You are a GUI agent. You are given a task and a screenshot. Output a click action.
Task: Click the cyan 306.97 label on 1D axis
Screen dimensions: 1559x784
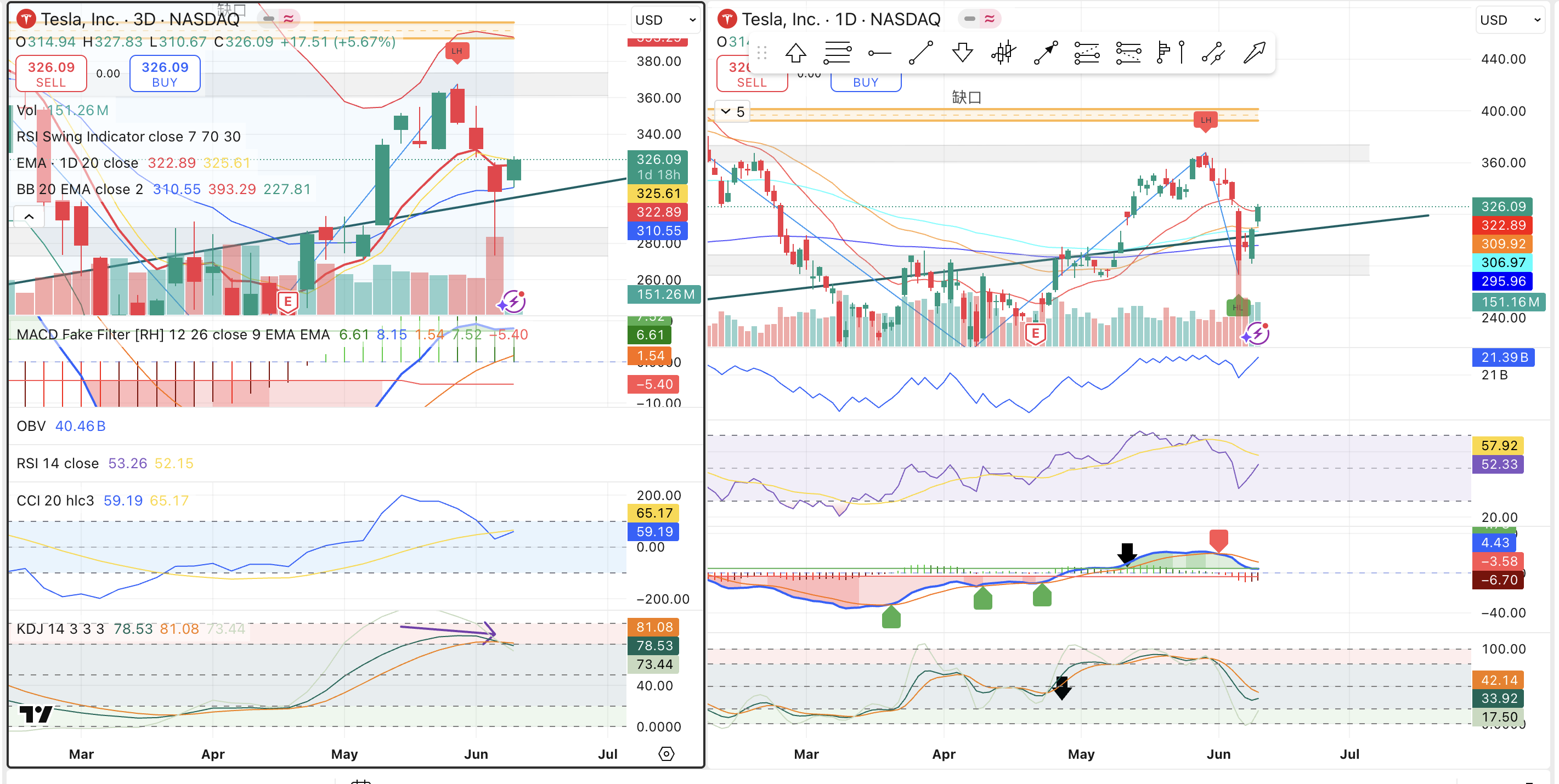[1502, 263]
